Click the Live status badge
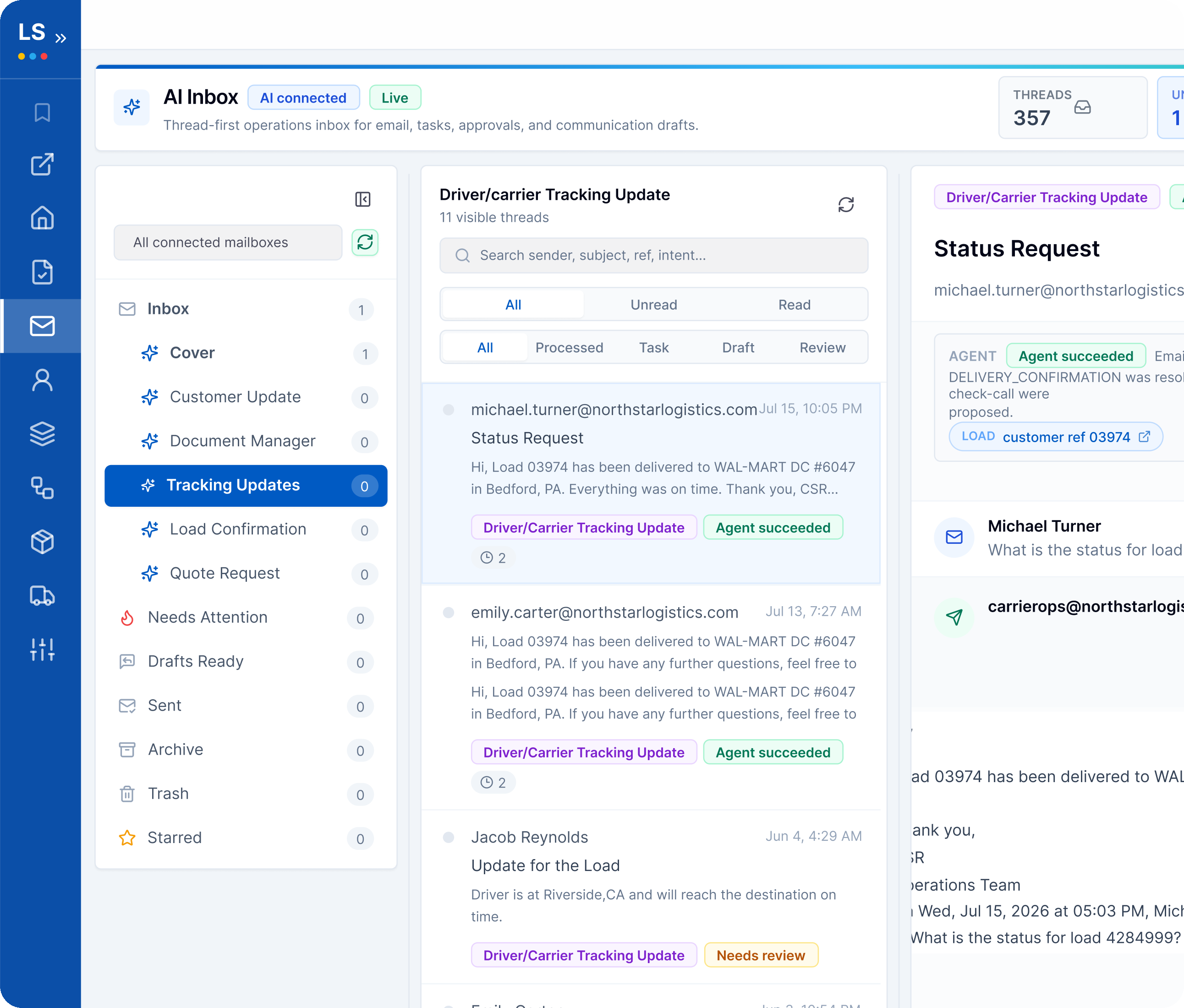The image size is (1184, 1008). click(395, 98)
